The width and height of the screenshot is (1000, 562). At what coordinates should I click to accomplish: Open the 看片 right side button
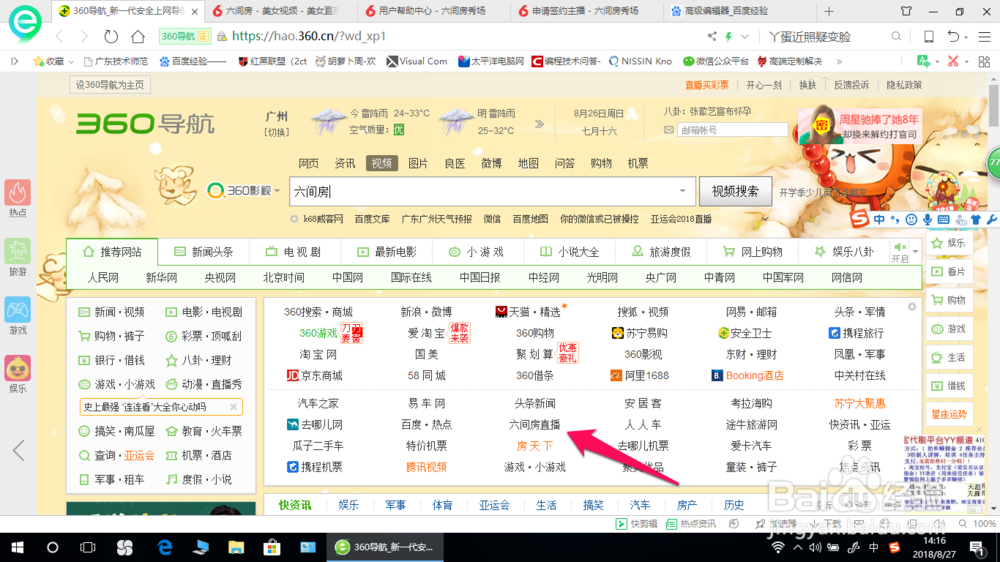coord(949,271)
